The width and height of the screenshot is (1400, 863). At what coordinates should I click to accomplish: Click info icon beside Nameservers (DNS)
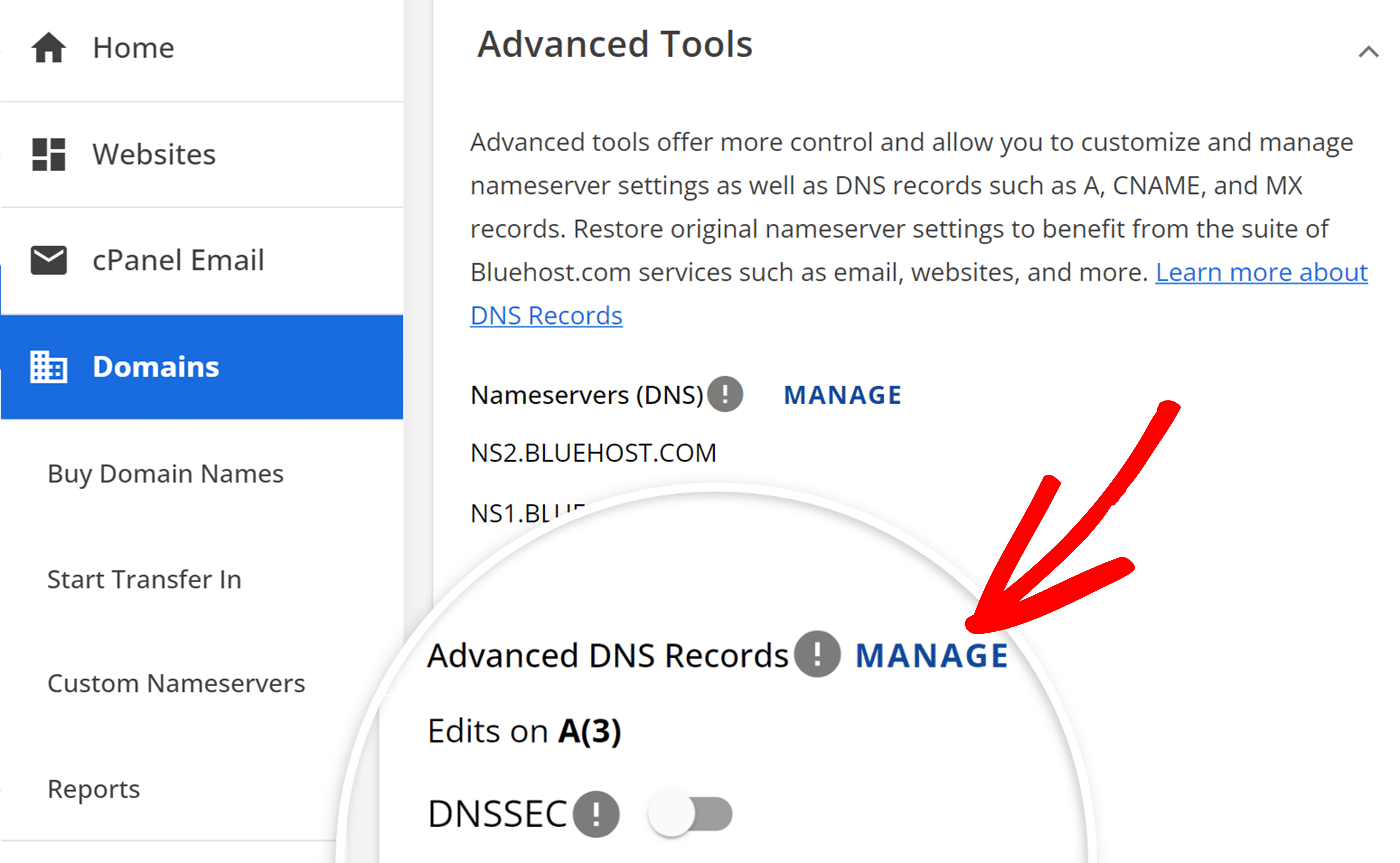click(x=725, y=394)
